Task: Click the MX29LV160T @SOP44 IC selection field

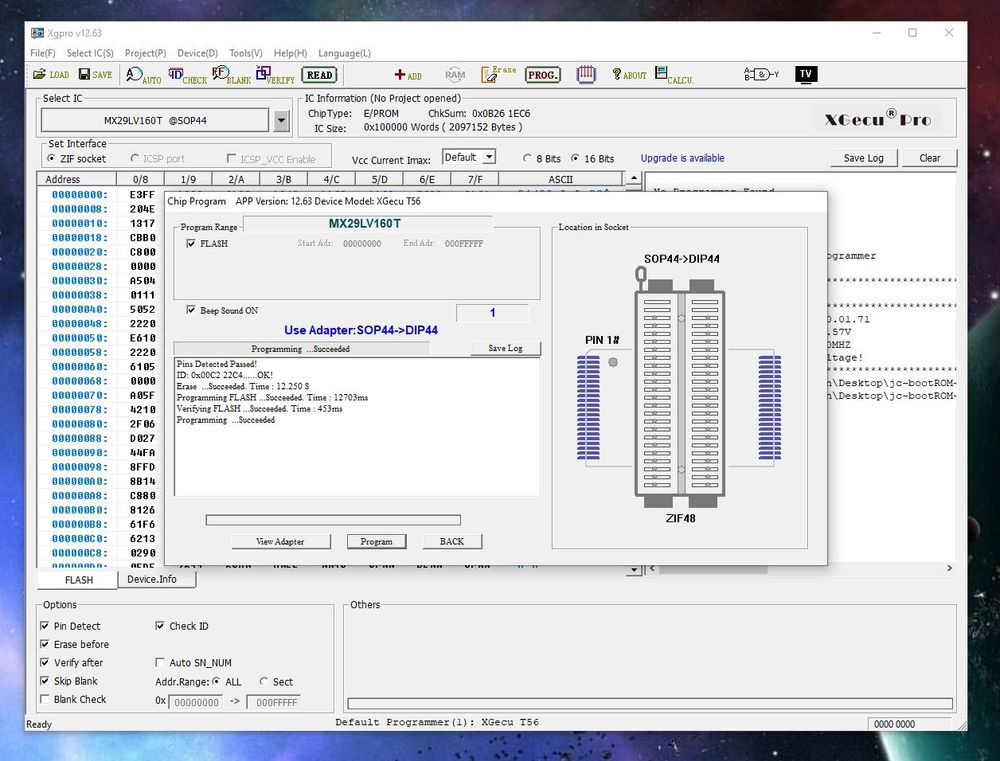Action: point(155,121)
